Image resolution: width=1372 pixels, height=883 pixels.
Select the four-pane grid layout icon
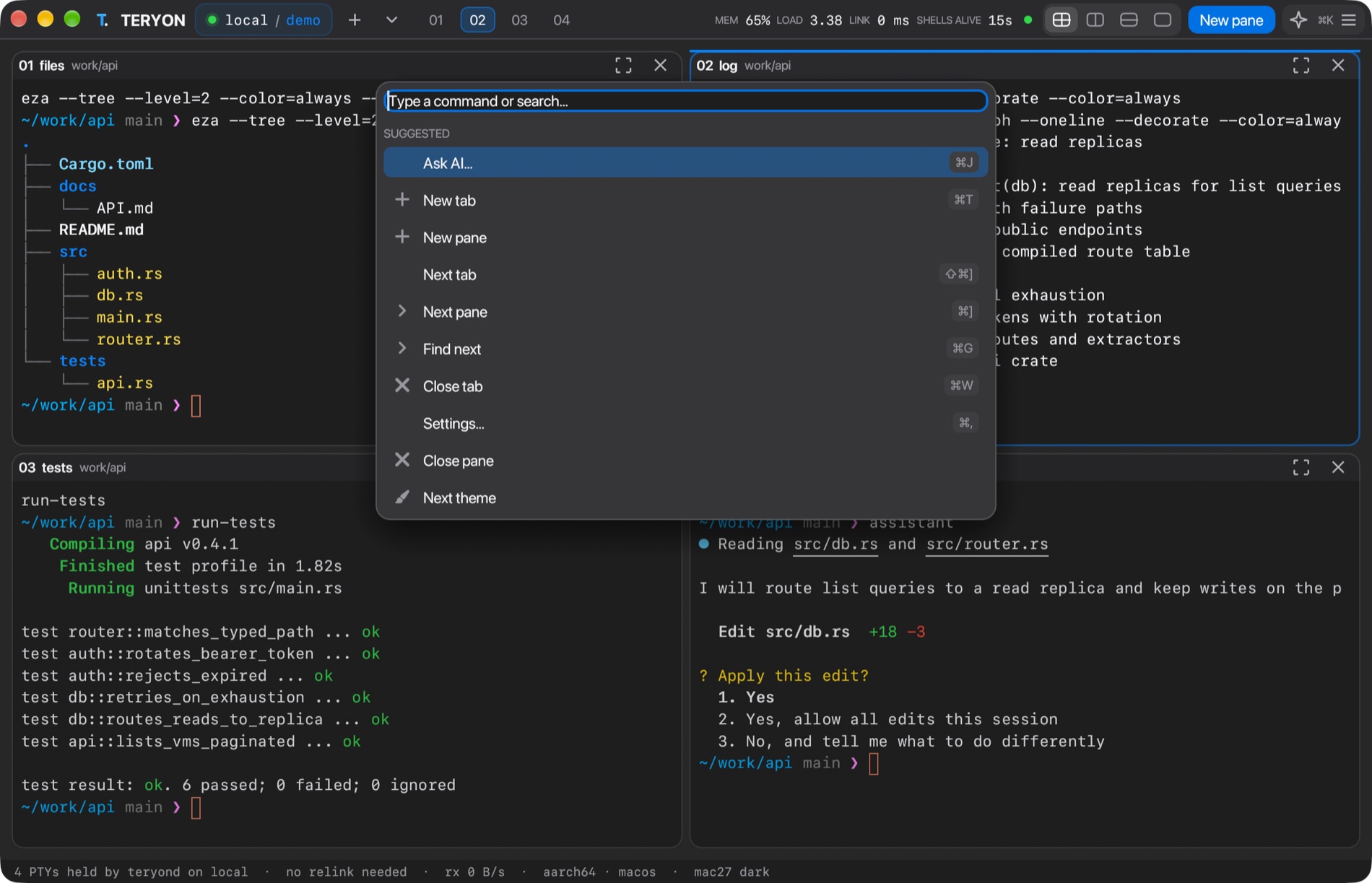[x=1061, y=20]
